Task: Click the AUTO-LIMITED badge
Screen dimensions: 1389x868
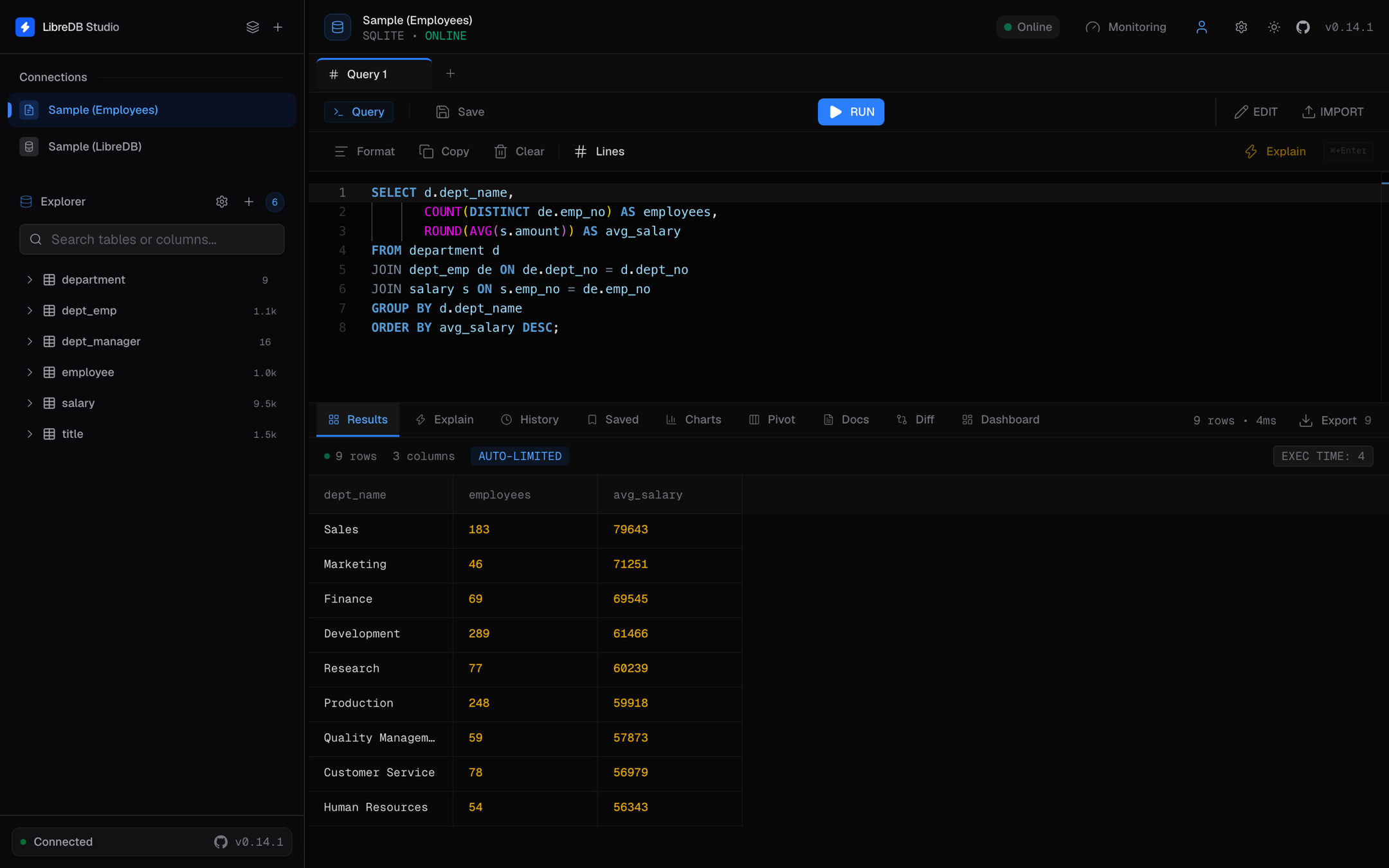Action: coord(520,457)
